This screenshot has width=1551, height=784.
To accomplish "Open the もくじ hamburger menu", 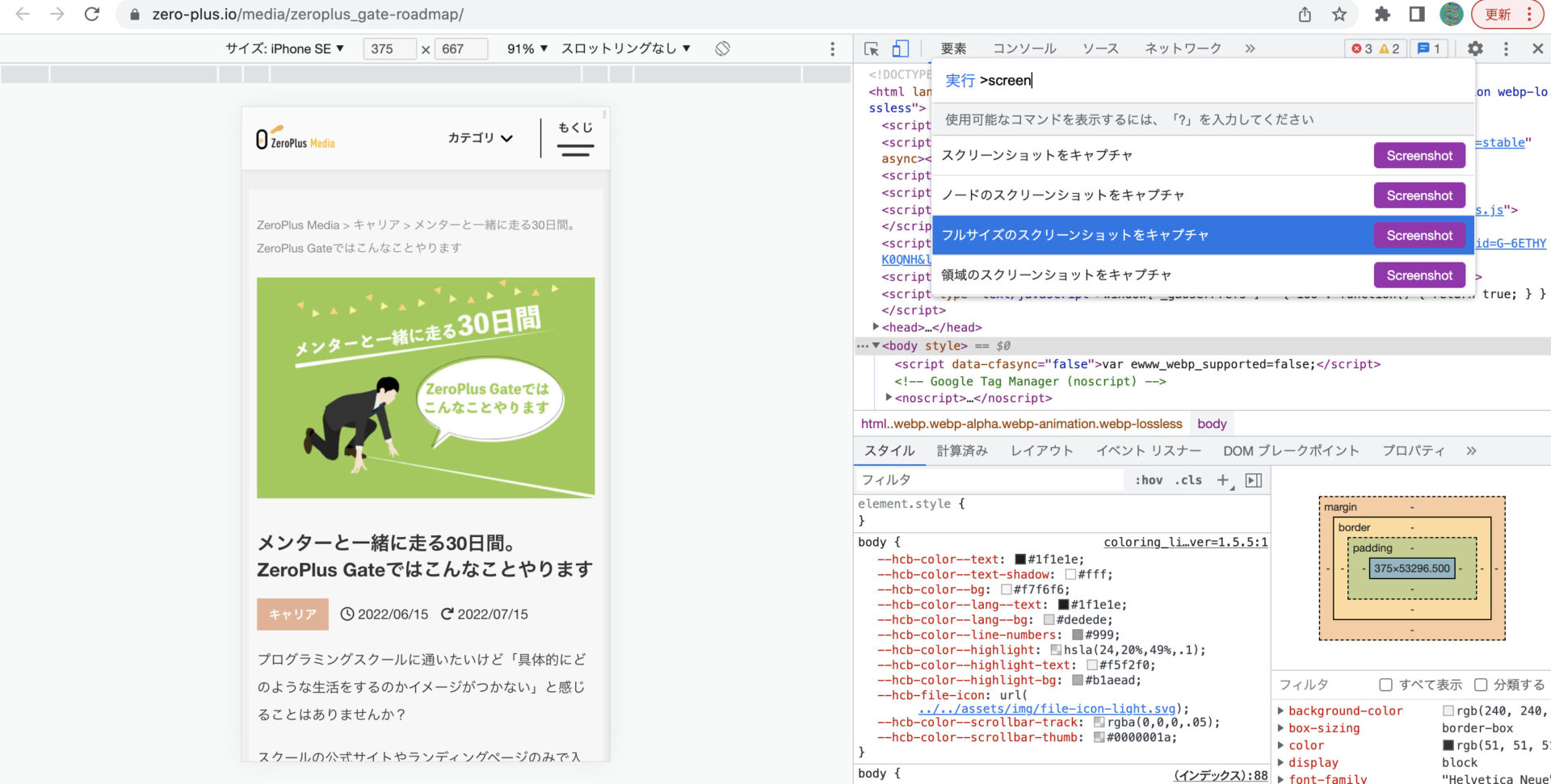I will [575, 138].
